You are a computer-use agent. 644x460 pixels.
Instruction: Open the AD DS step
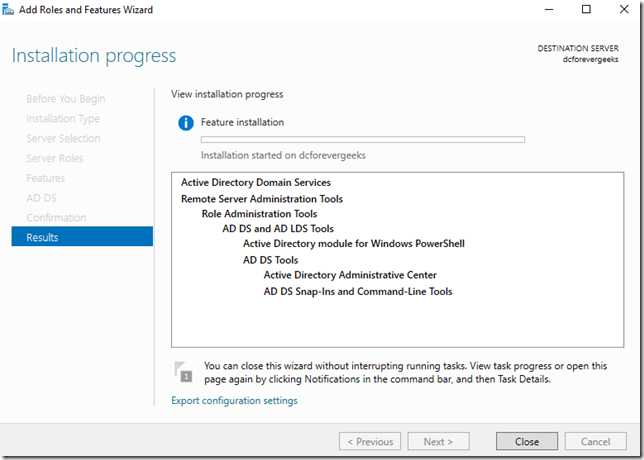click(41, 198)
